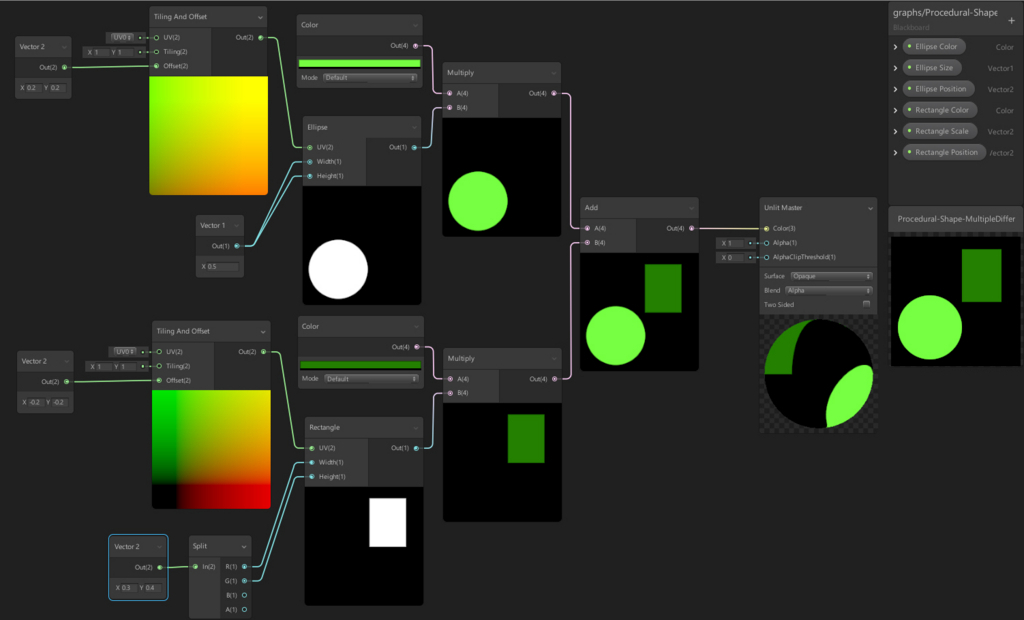
Task: Collapse the Rectangle node with its chevron
Action: [415, 428]
